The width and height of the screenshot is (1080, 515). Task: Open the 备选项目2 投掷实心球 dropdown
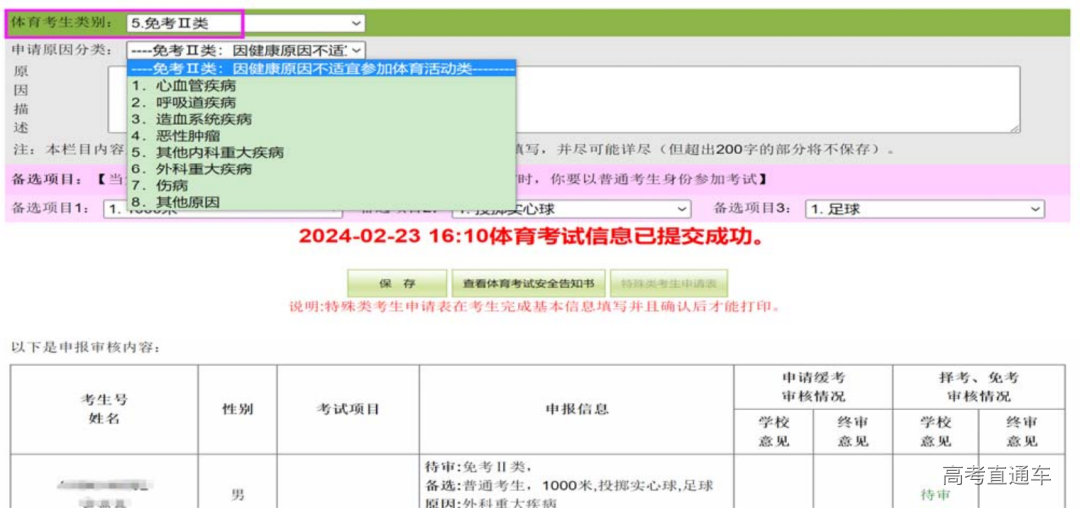[571, 209]
